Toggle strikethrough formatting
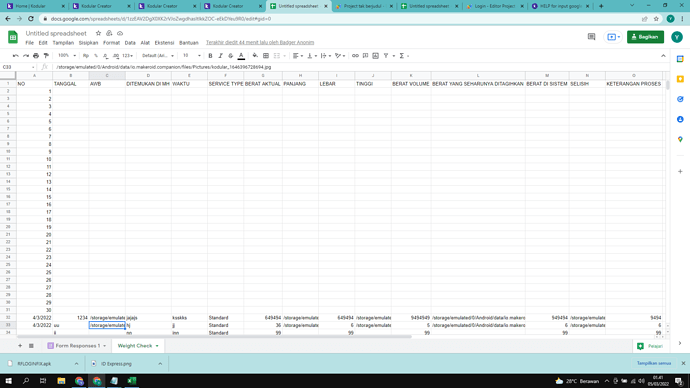 click(x=231, y=56)
